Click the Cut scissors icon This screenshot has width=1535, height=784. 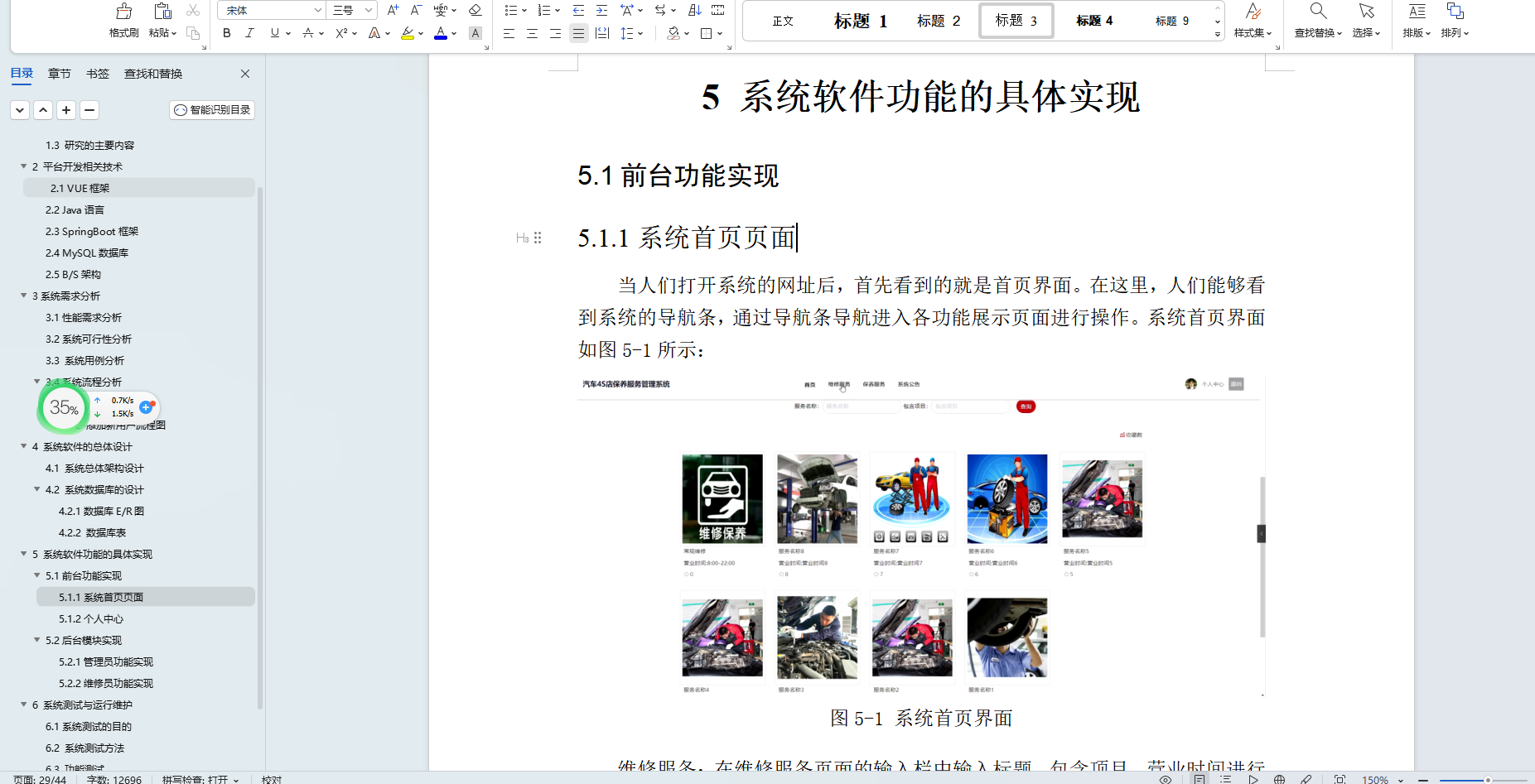(193, 11)
